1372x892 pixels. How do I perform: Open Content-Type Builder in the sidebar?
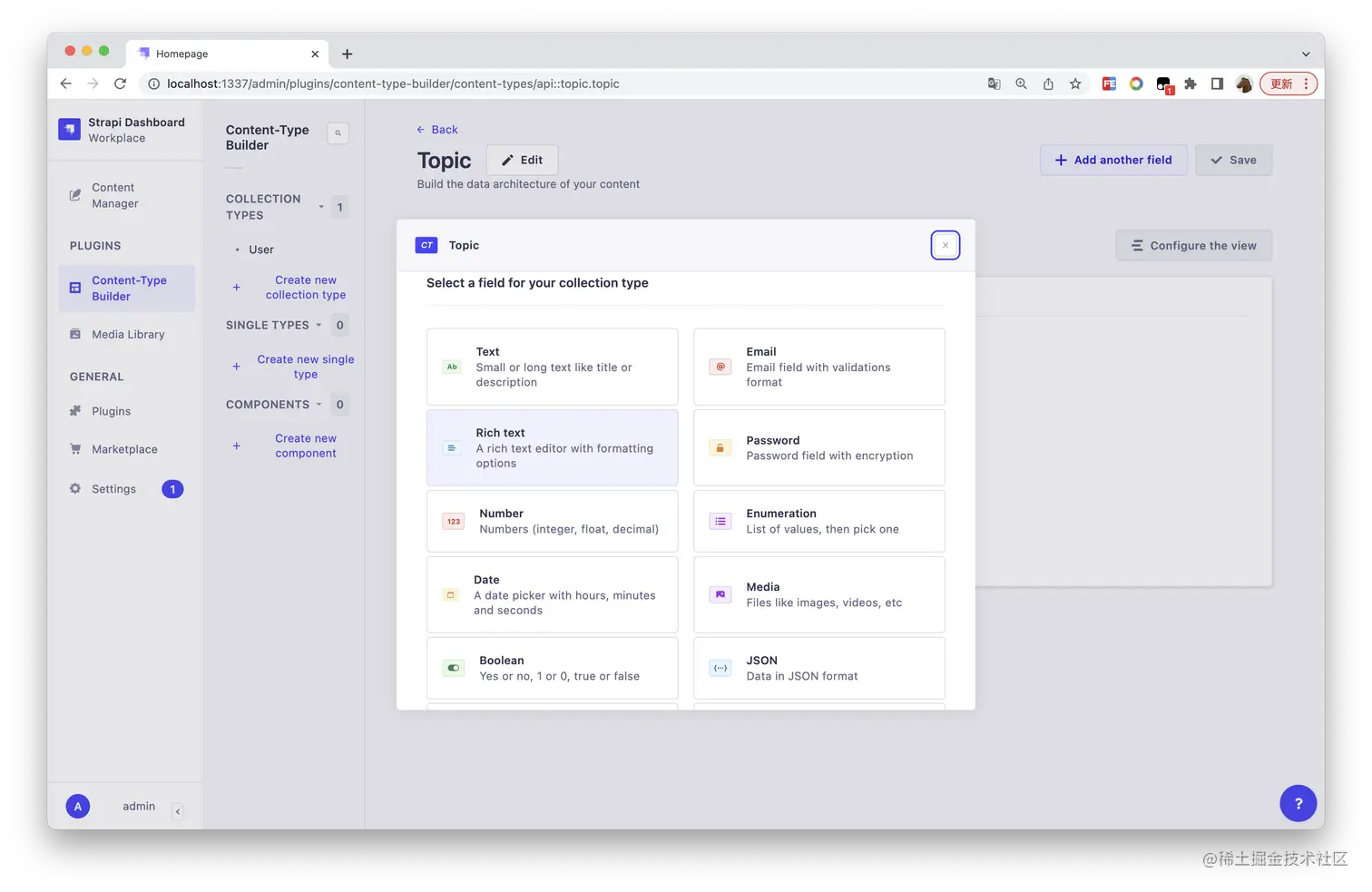tap(126, 289)
